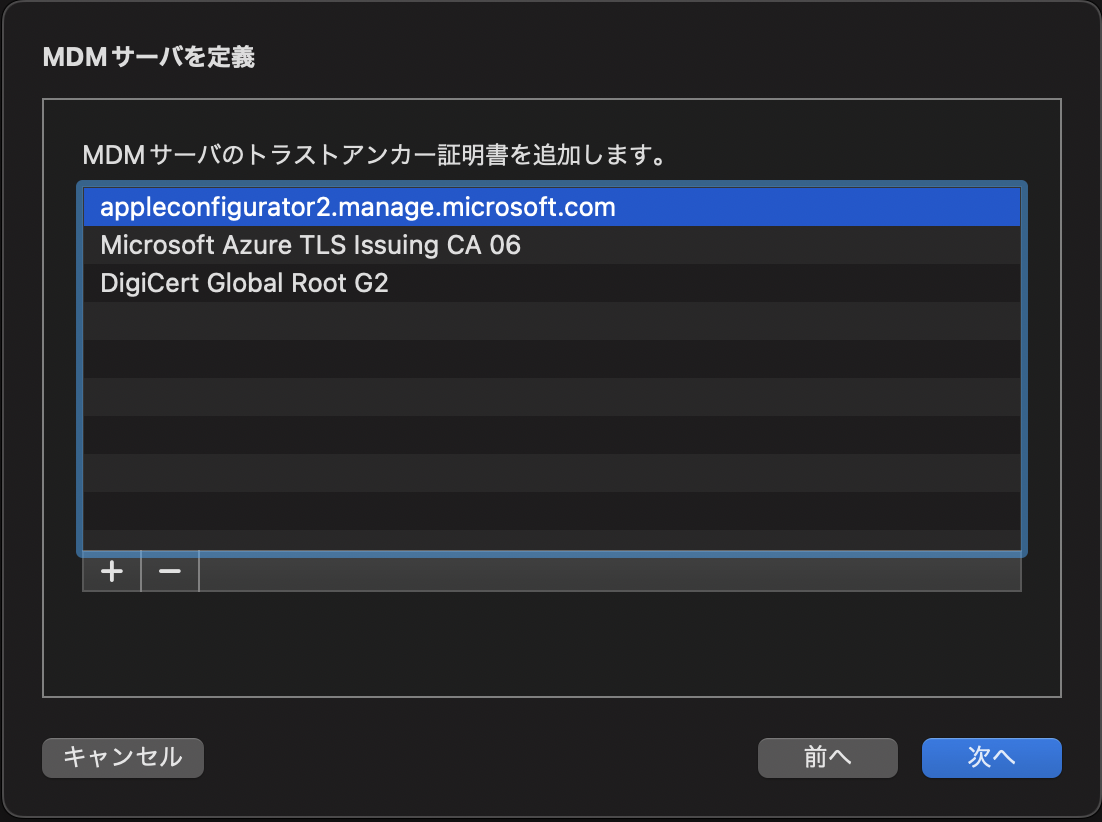This screenshot has width=1102, height=822.
Task: Click the キャンセル button
Action: tap(123, 757)
